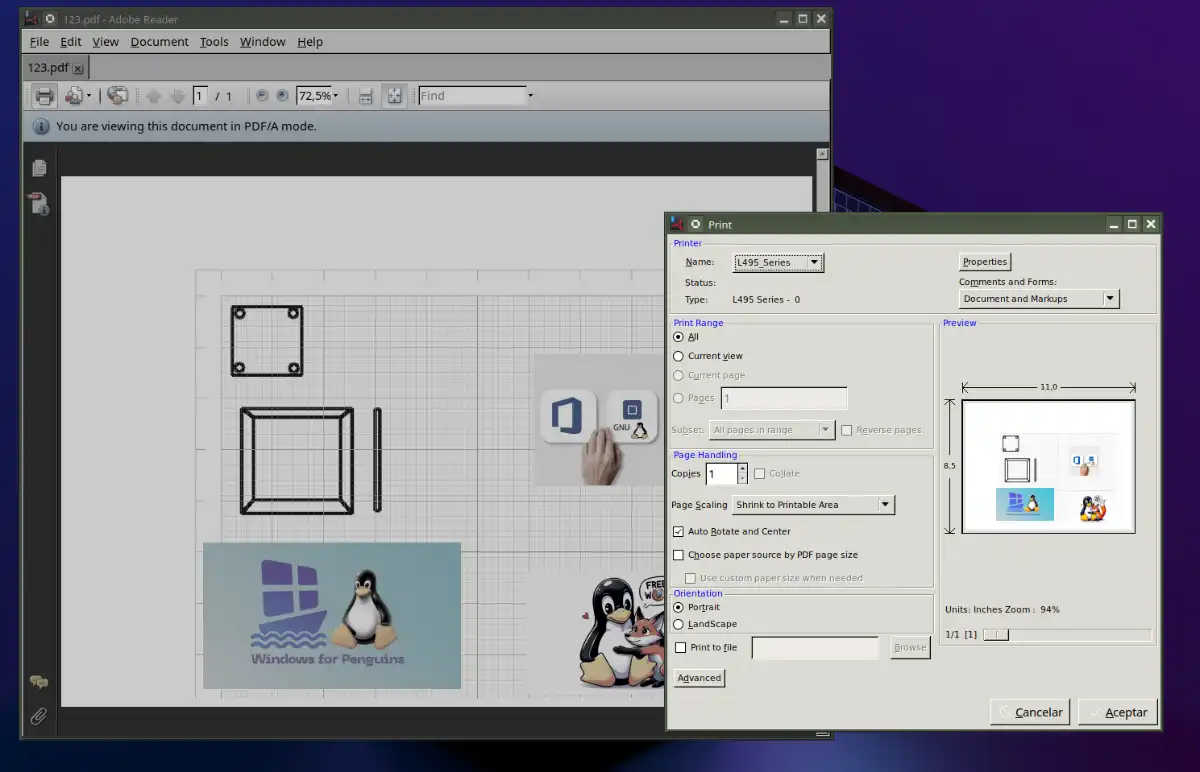Click the print preview page slider

997,635
